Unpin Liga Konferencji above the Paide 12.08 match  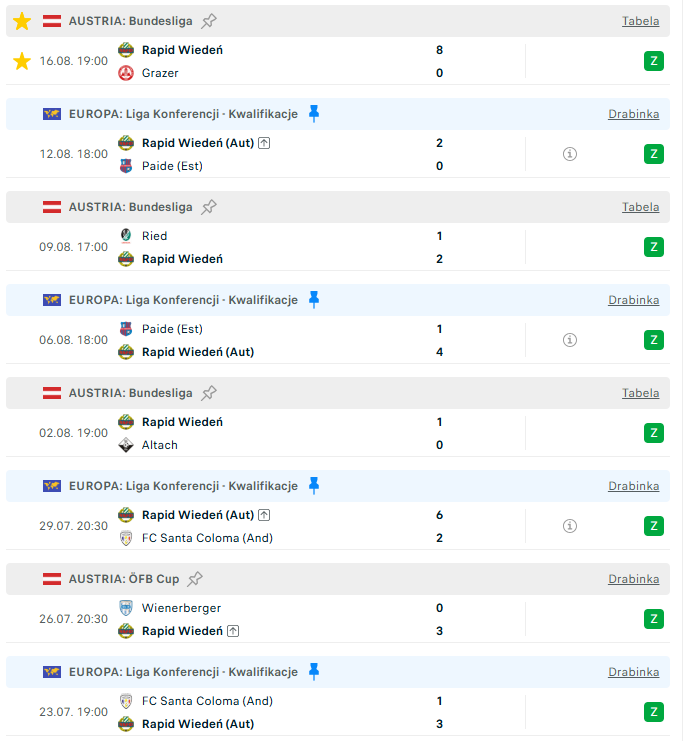tap(314, 114)
